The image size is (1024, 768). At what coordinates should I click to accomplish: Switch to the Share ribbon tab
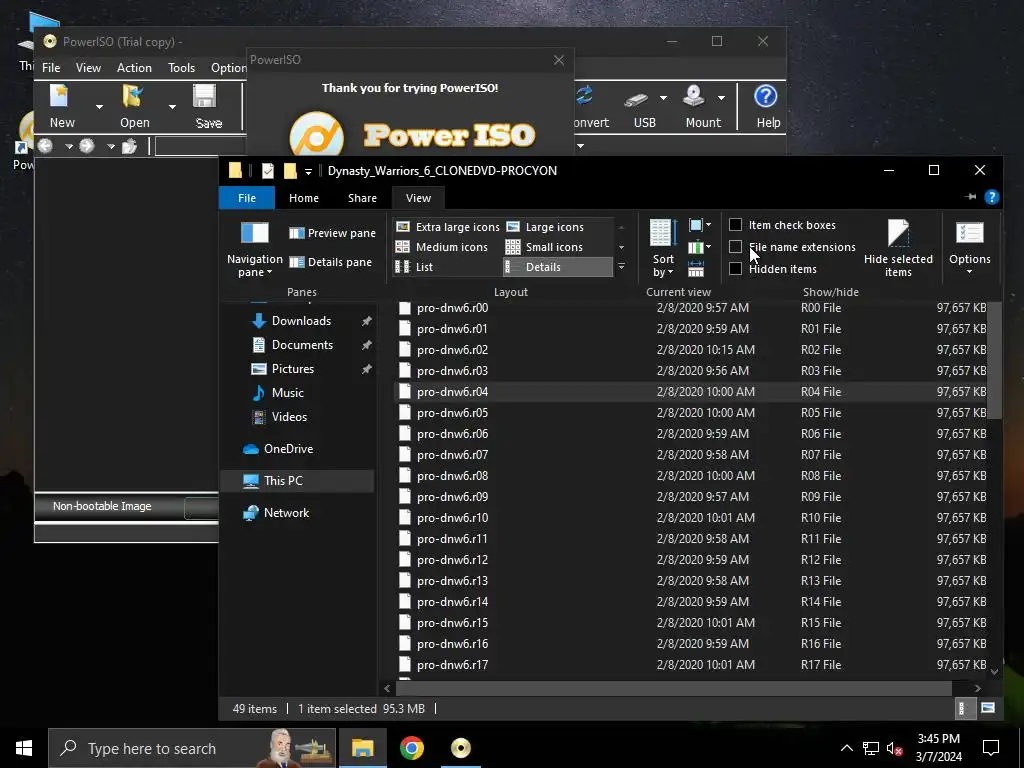click(x=362, y=198)
